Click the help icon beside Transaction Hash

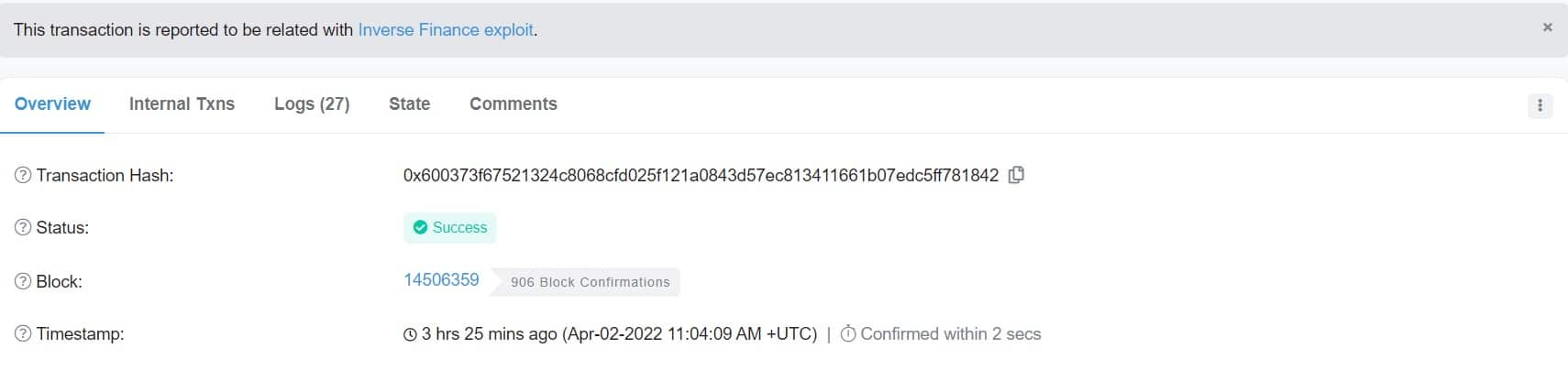pos(23,175)
